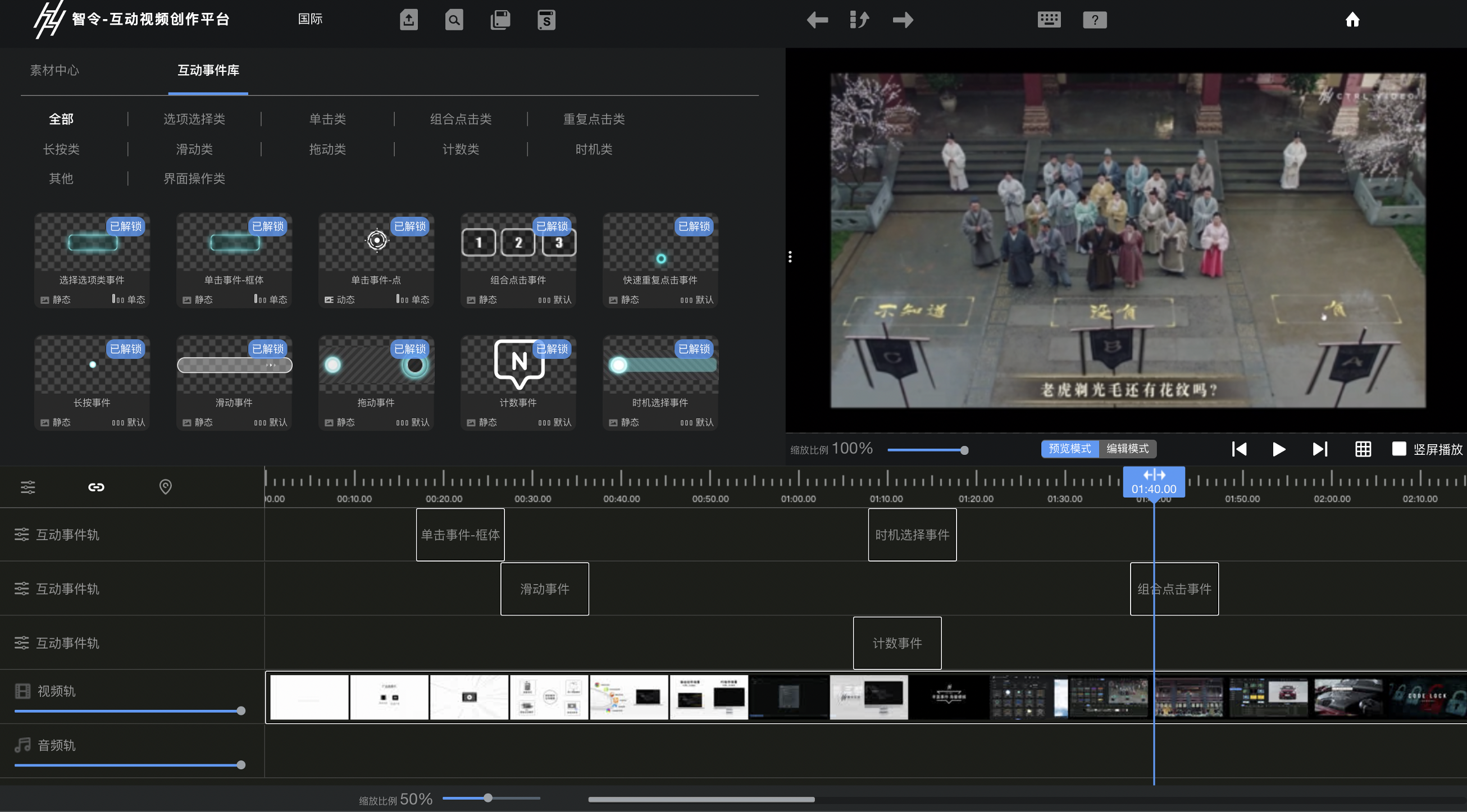
Task: Click the film icon of 视频轨
Action: click(x=23, y=691)
